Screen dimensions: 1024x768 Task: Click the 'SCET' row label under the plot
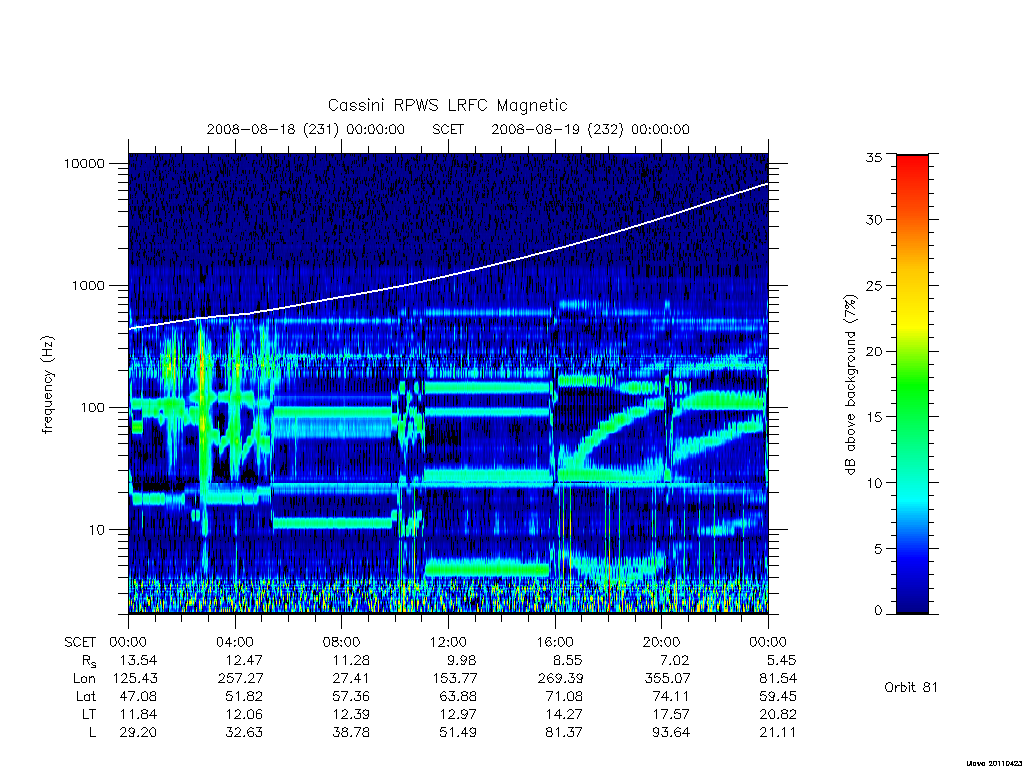point(80,642)
